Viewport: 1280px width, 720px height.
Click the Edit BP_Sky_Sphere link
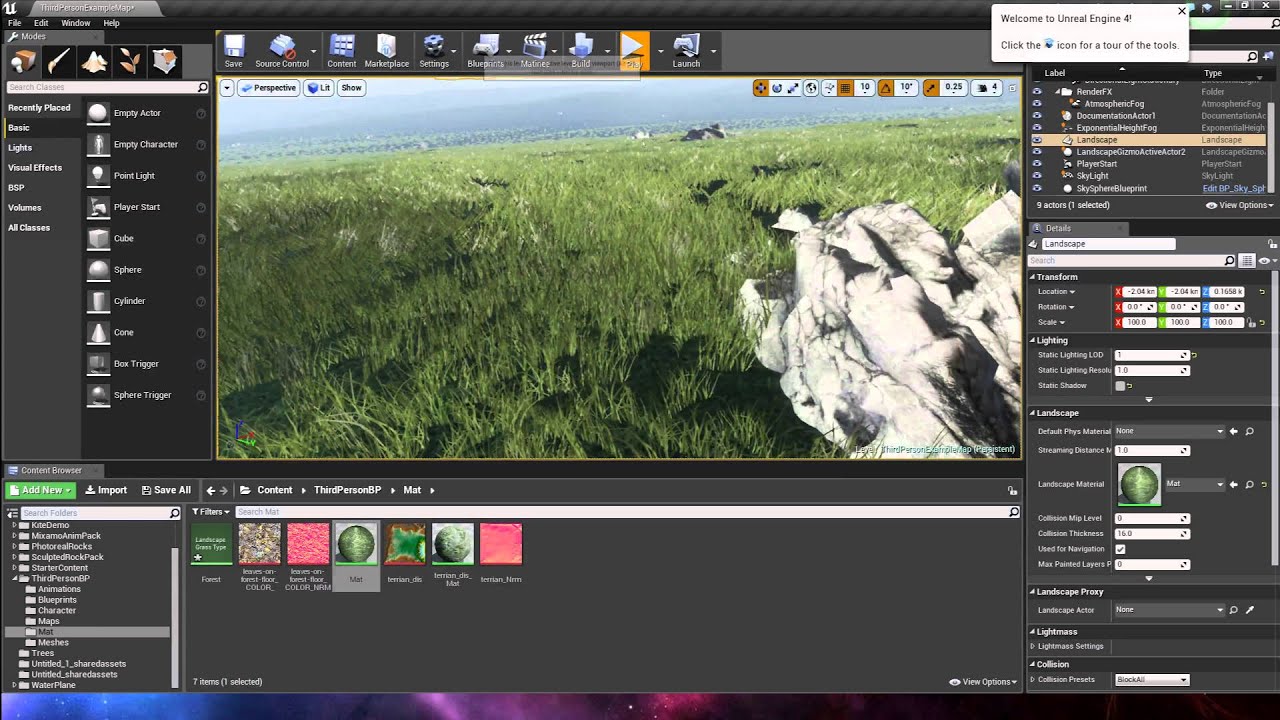click(x=1234, y=188)
